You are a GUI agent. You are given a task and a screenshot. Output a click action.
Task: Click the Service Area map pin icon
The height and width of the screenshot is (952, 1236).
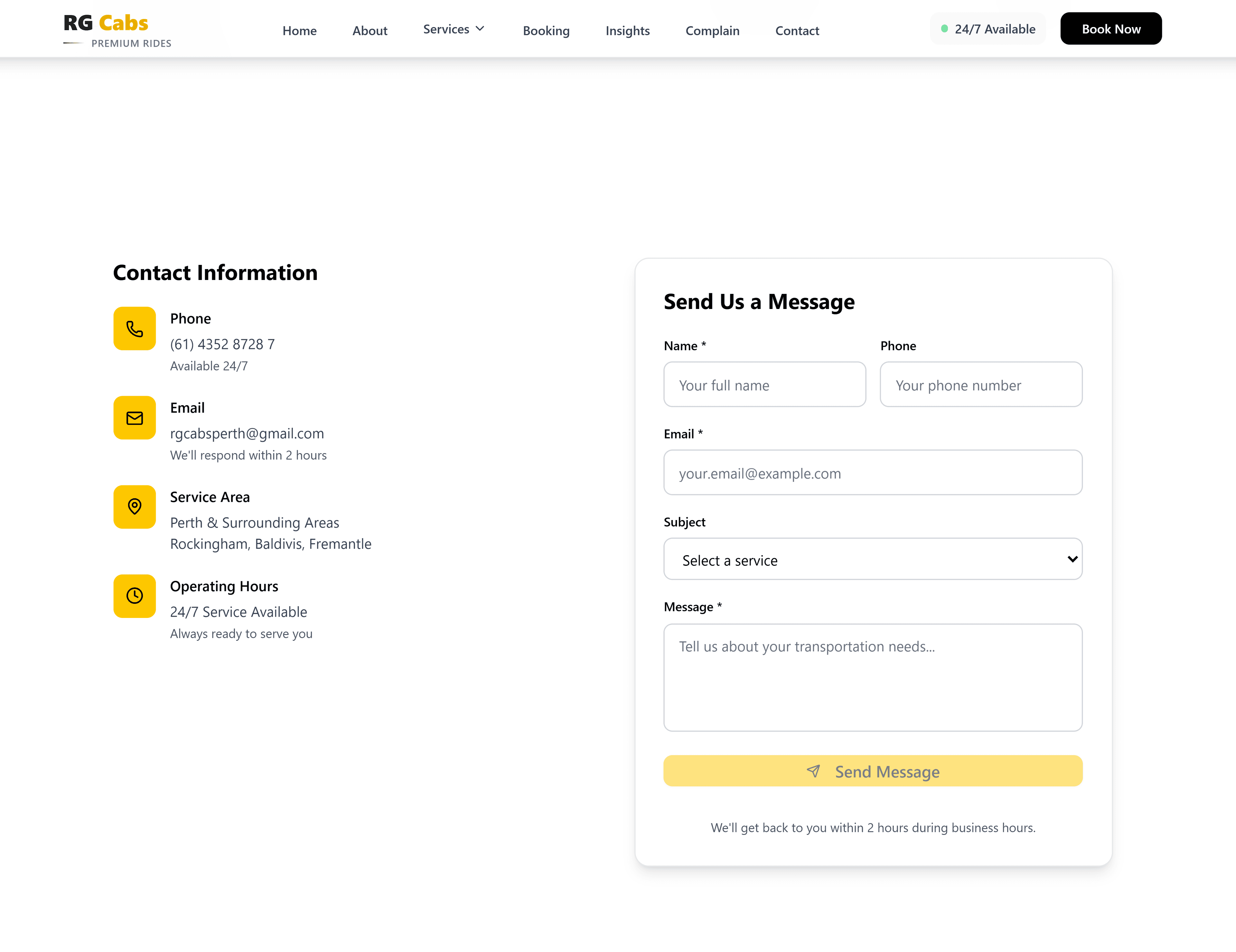click(134, 507)
